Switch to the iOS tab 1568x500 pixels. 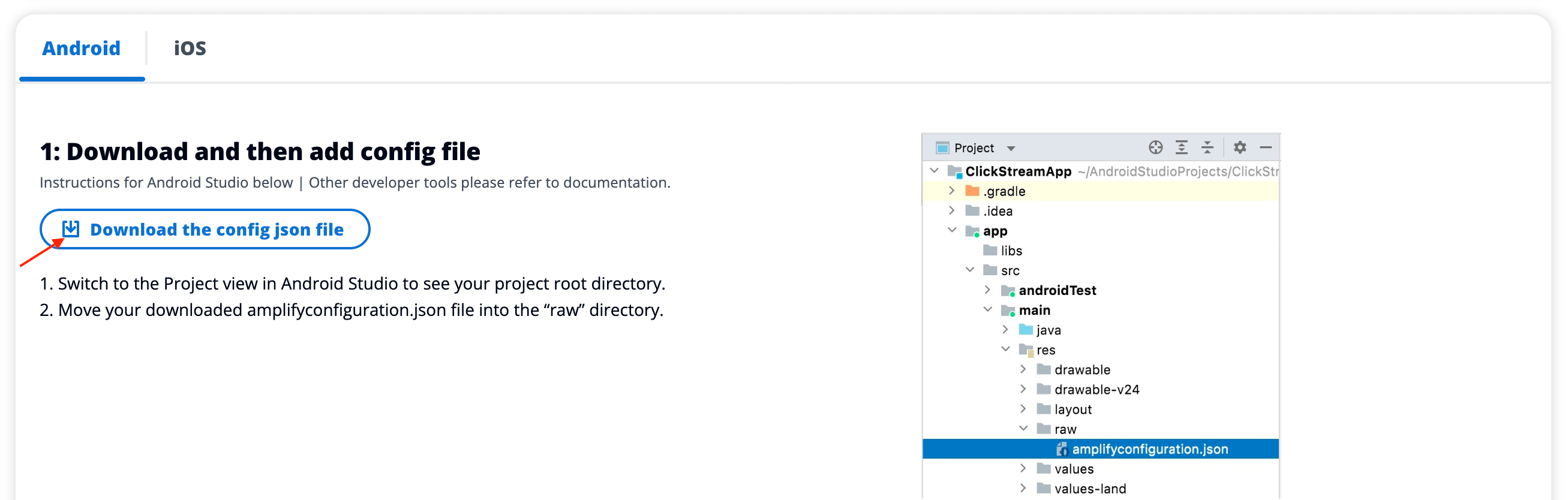pyautogui.click(x=190, y=48)
